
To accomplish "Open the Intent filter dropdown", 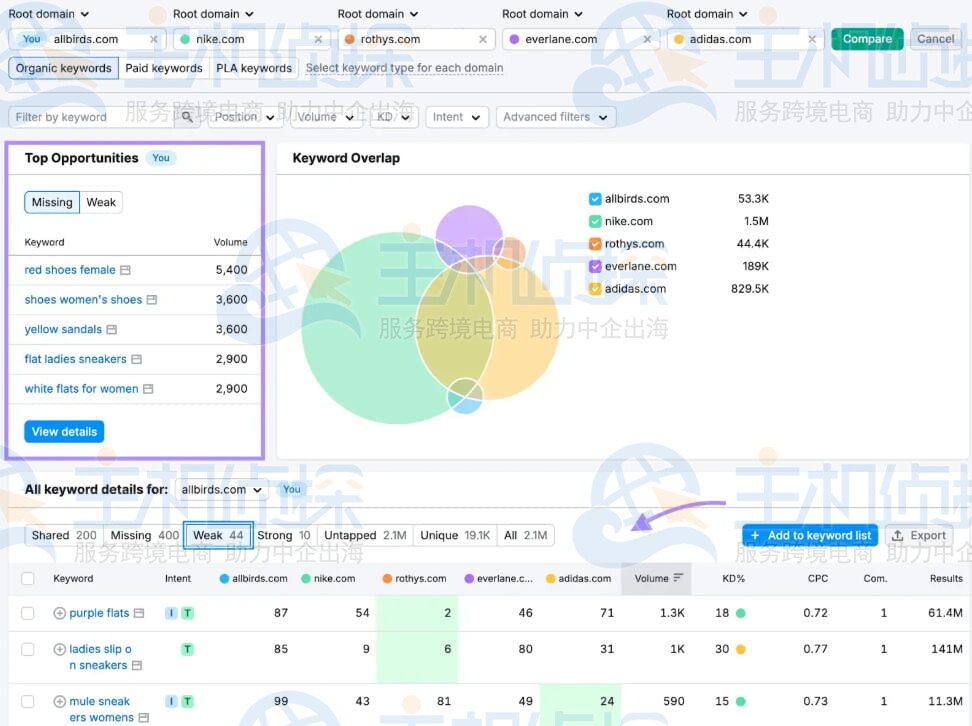I will (x=457, y=117).
